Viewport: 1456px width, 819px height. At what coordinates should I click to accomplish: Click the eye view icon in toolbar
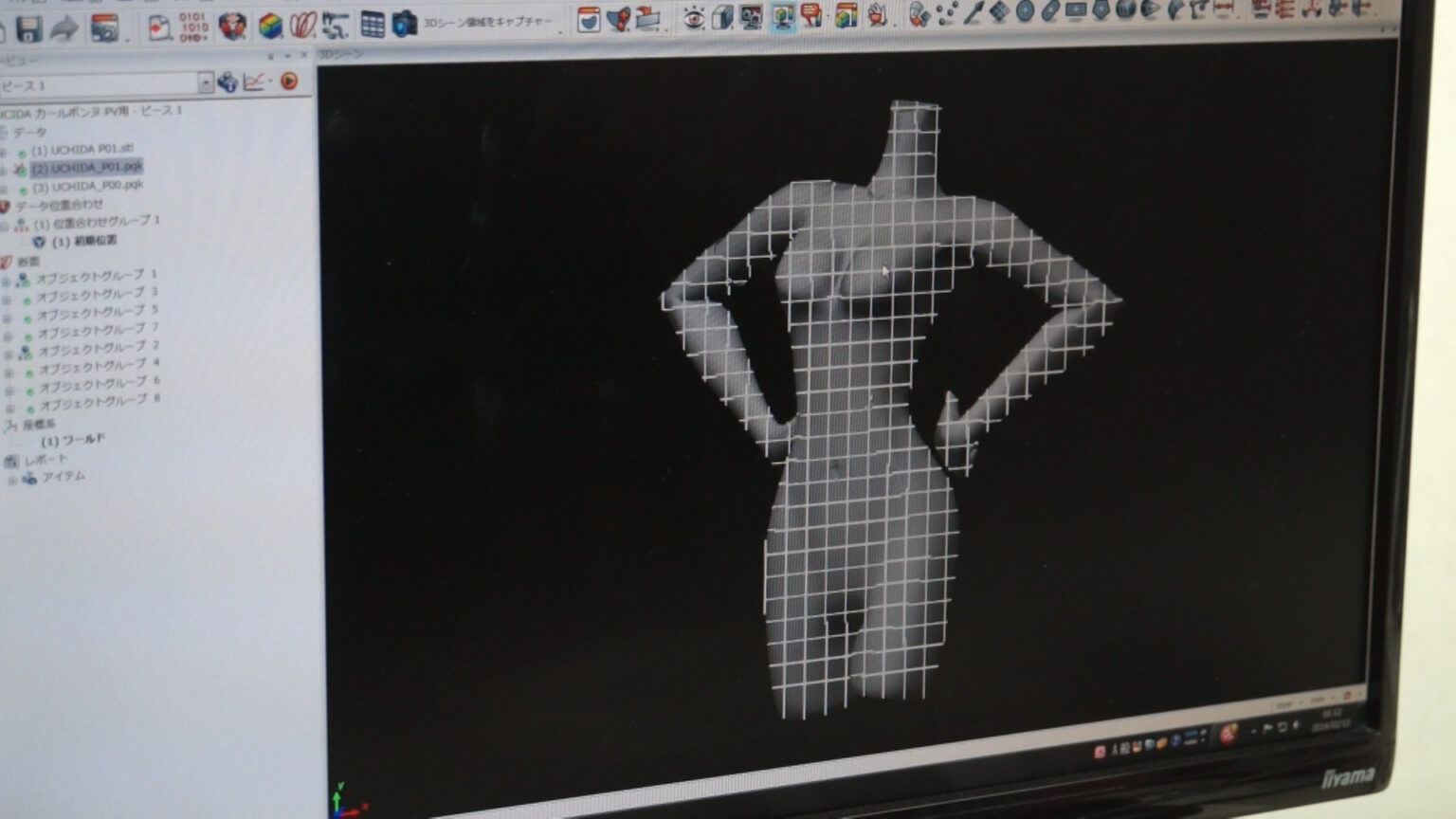pos(693,18)
